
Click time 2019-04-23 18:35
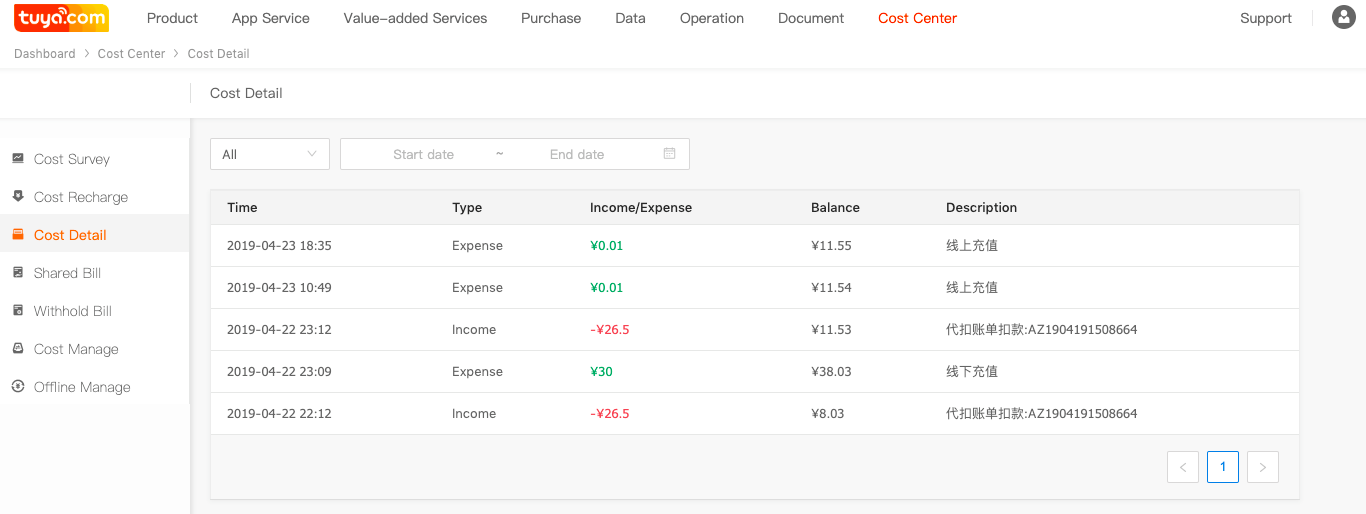tap(279, 246)
